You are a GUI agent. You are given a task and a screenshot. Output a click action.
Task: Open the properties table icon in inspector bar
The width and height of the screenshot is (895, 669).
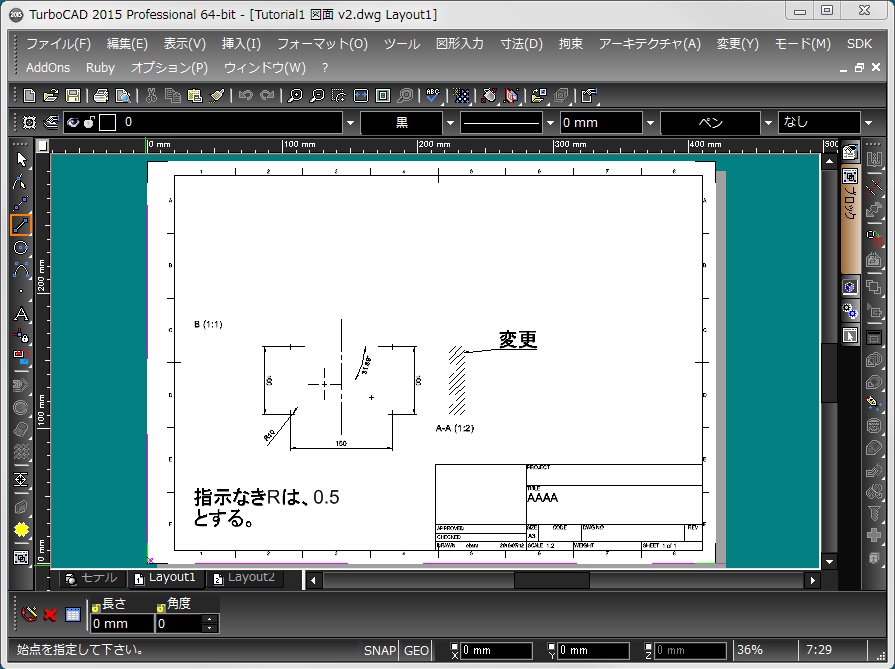pos(73,615)
